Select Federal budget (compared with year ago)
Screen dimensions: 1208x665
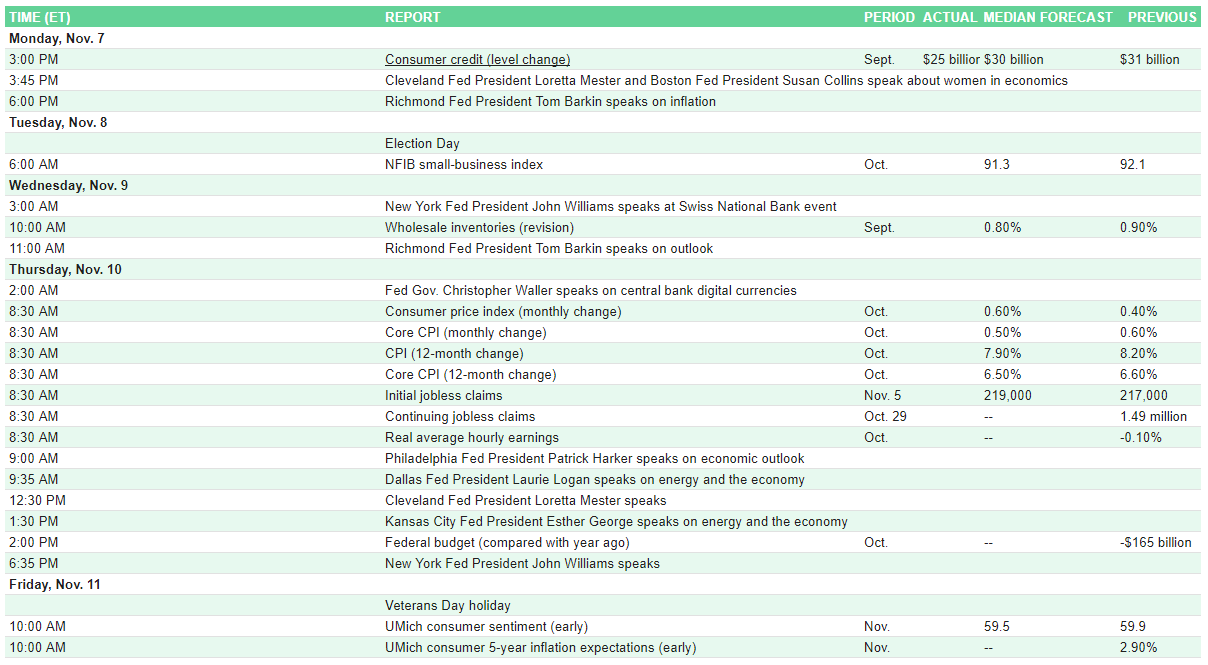[507, 542]
